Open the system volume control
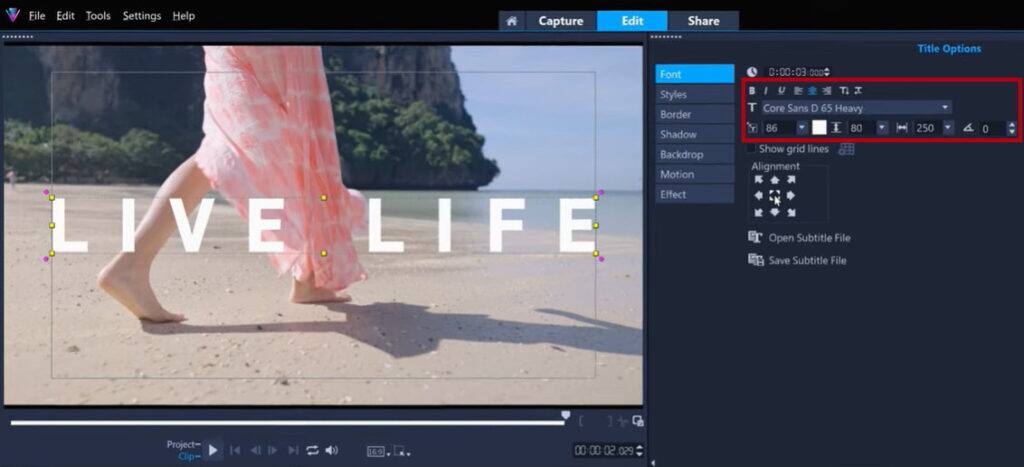The width and height of the screenshot is (1024, 467). [x=332, y=450]
